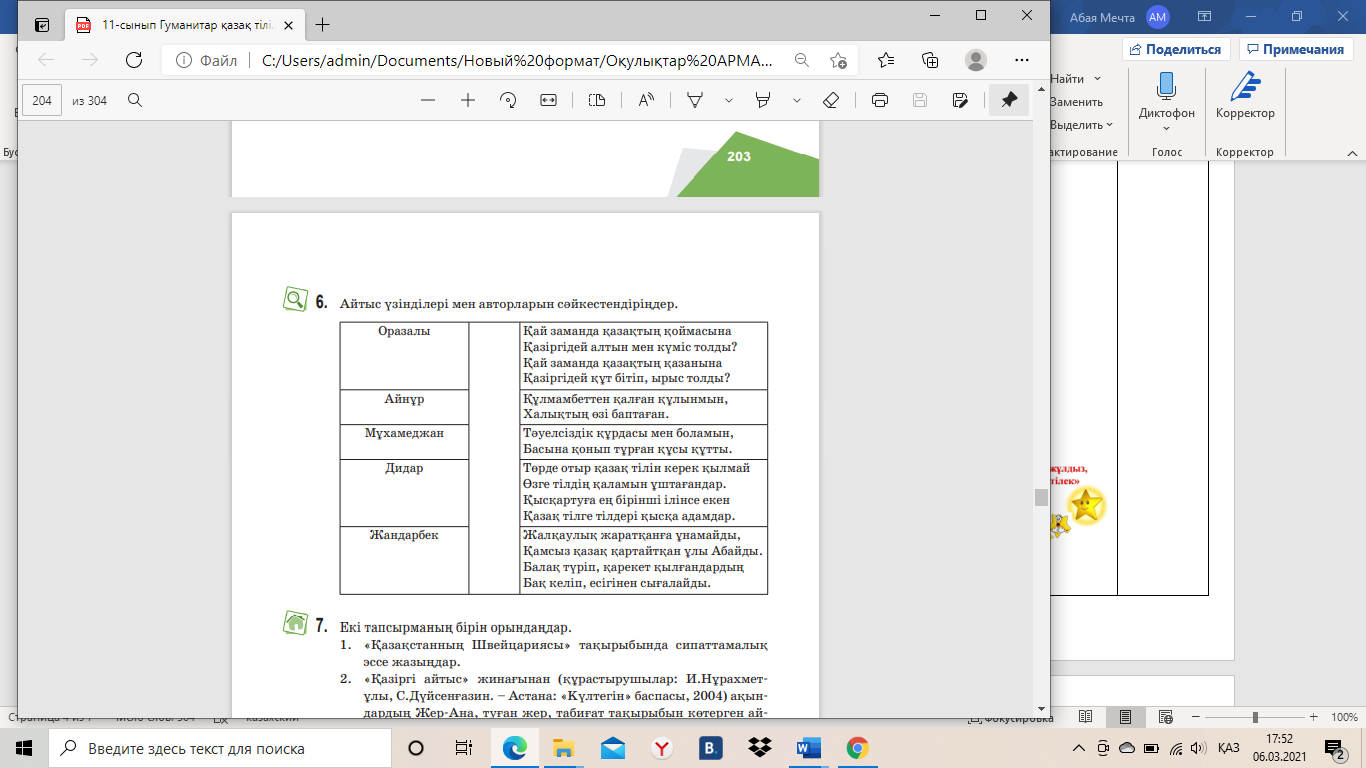Screen dimensions: 1366x768
Task: Toggle the pin for the PDF toolbar
Action: click(x=1009, y=100)
